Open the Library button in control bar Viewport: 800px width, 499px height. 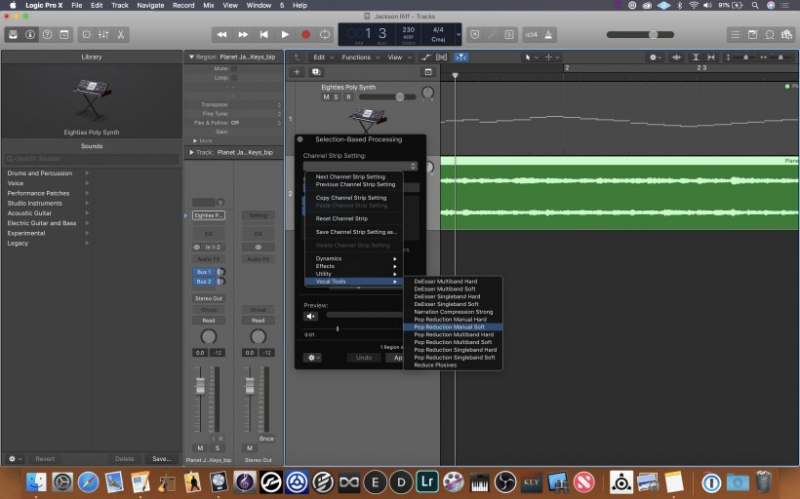coord(13,34)
